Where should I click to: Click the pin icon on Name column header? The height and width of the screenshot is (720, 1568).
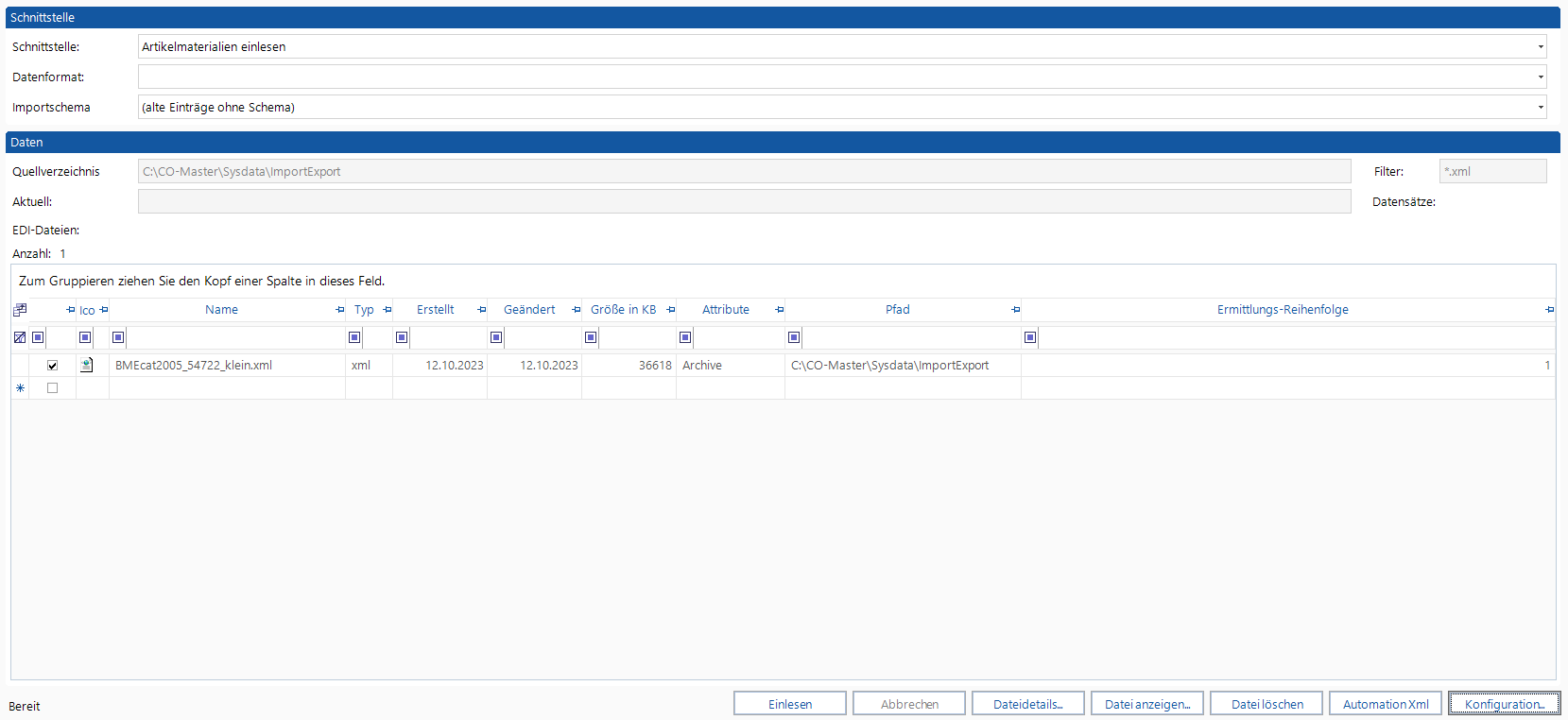340,310
